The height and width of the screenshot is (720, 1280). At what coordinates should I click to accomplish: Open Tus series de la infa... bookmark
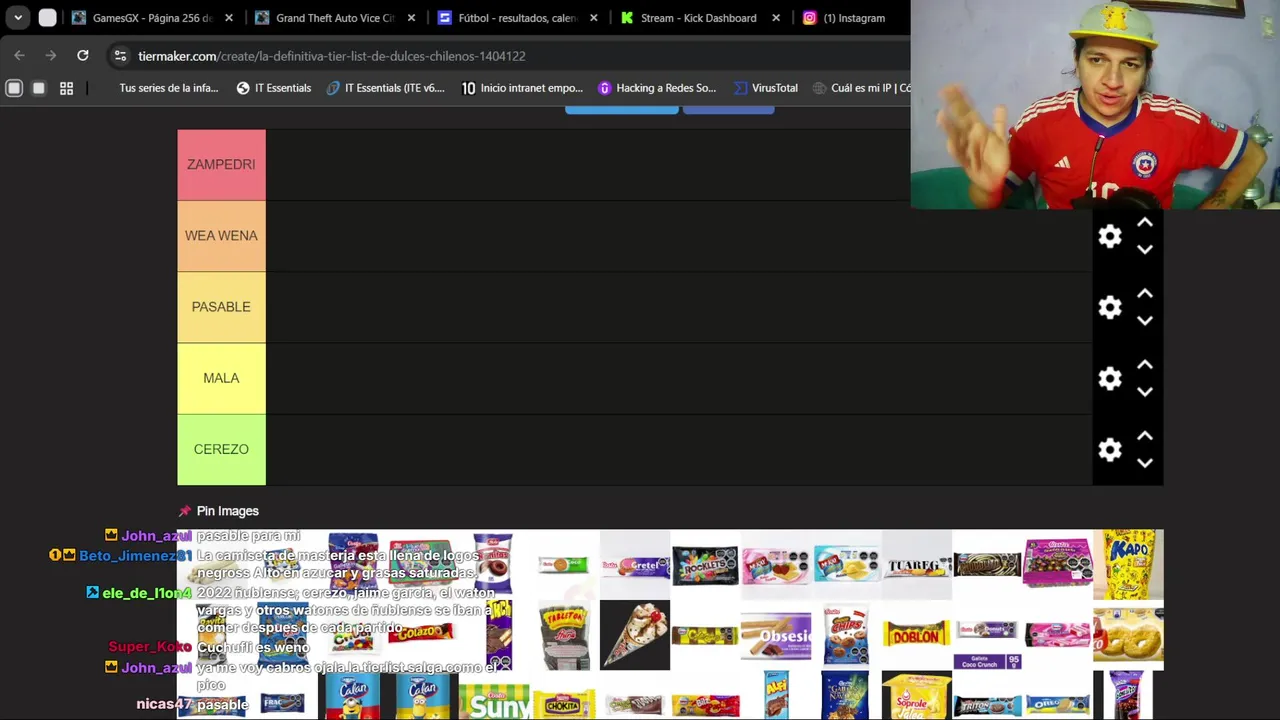point(168,88)
